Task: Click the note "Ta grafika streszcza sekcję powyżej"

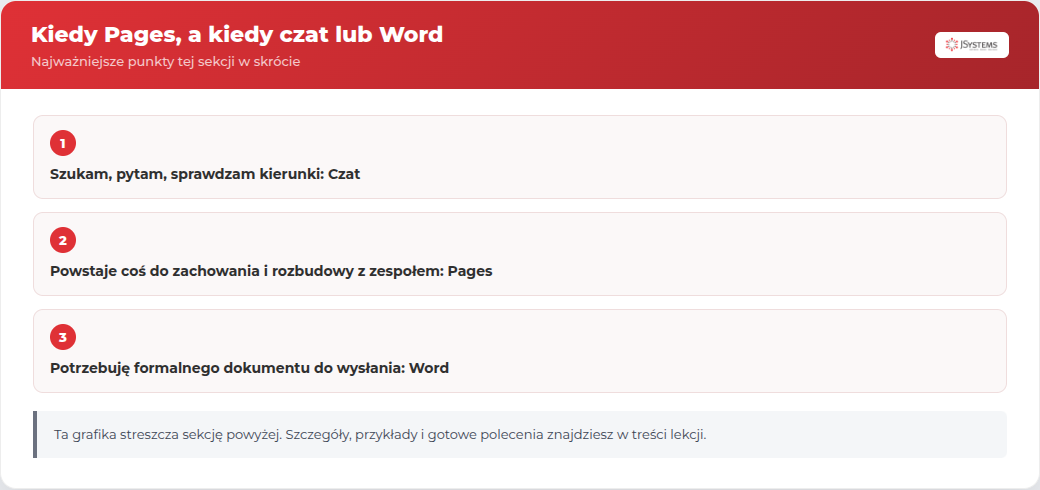Action: point(520,434)
